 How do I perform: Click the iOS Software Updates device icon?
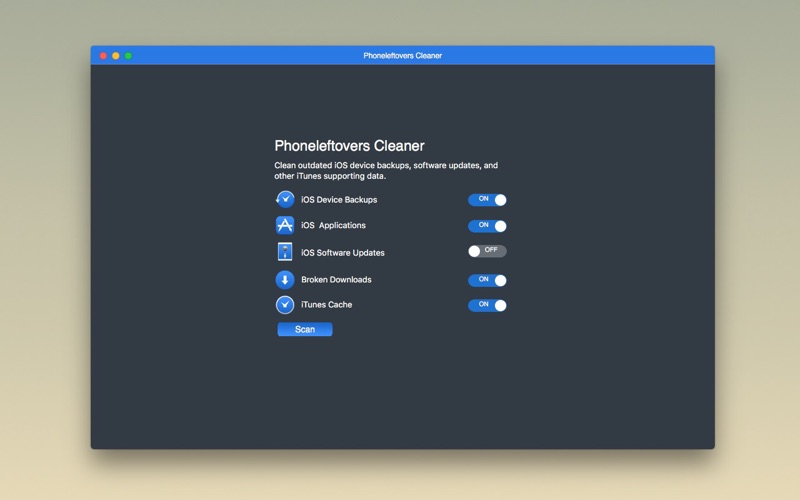click(x=285, y=252)
